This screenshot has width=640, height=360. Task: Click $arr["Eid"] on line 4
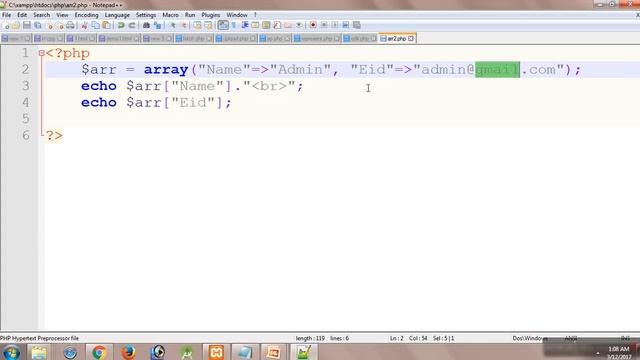[174, 102]
